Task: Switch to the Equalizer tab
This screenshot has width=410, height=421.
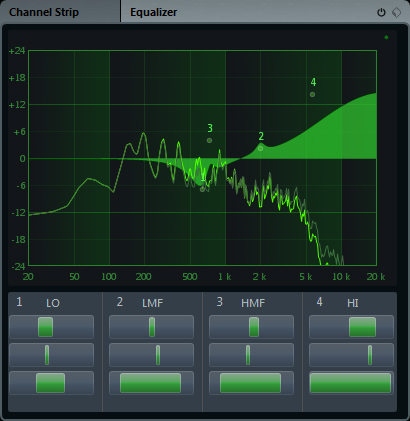Action: [154, 12]
